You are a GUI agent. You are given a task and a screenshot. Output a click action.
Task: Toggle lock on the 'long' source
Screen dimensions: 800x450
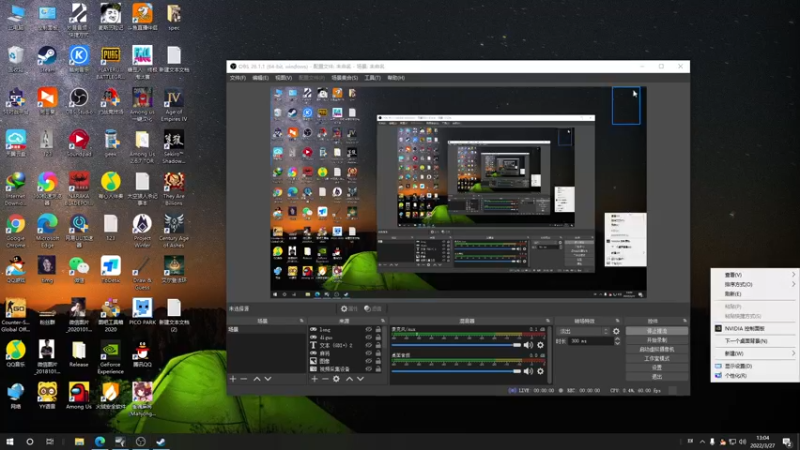378,330
